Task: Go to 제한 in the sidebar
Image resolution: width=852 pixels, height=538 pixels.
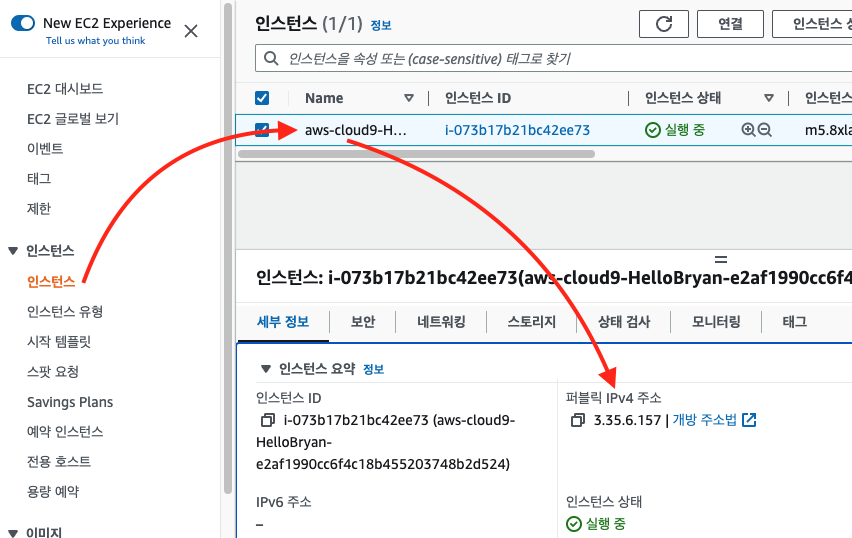Action: (39, 208)
